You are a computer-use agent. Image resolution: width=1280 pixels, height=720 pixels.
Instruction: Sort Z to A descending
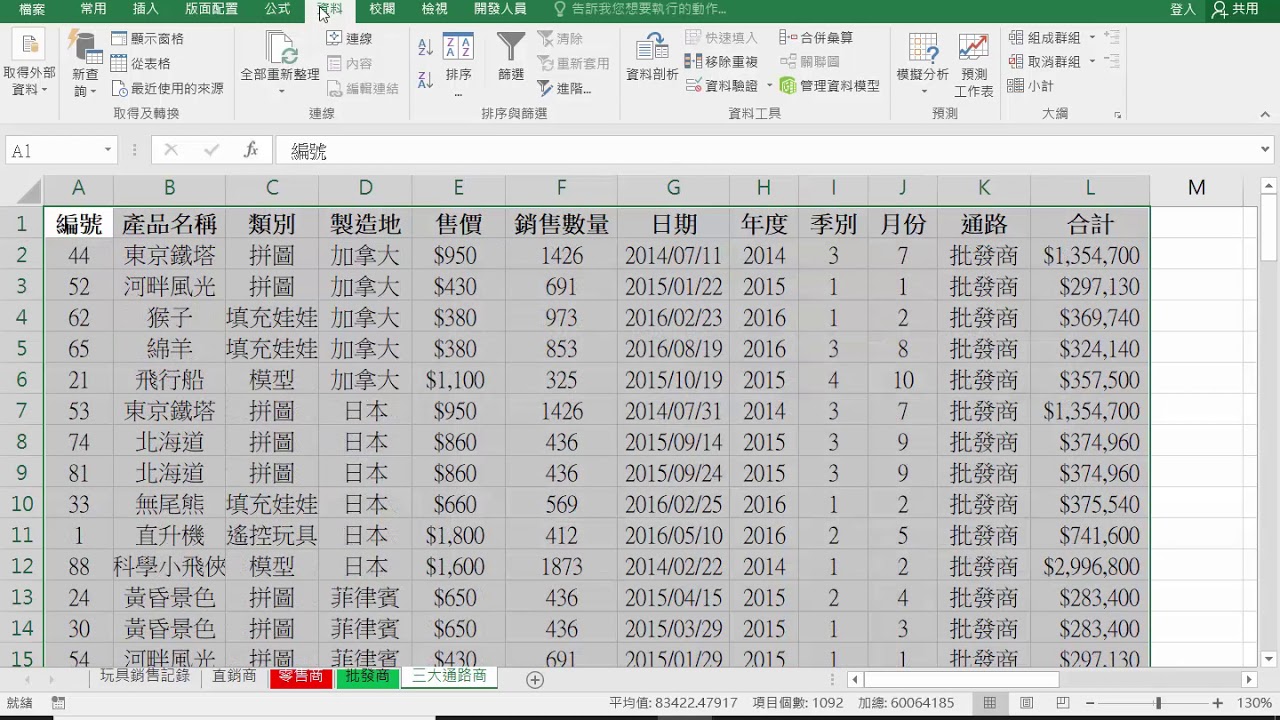pos(425,79)
